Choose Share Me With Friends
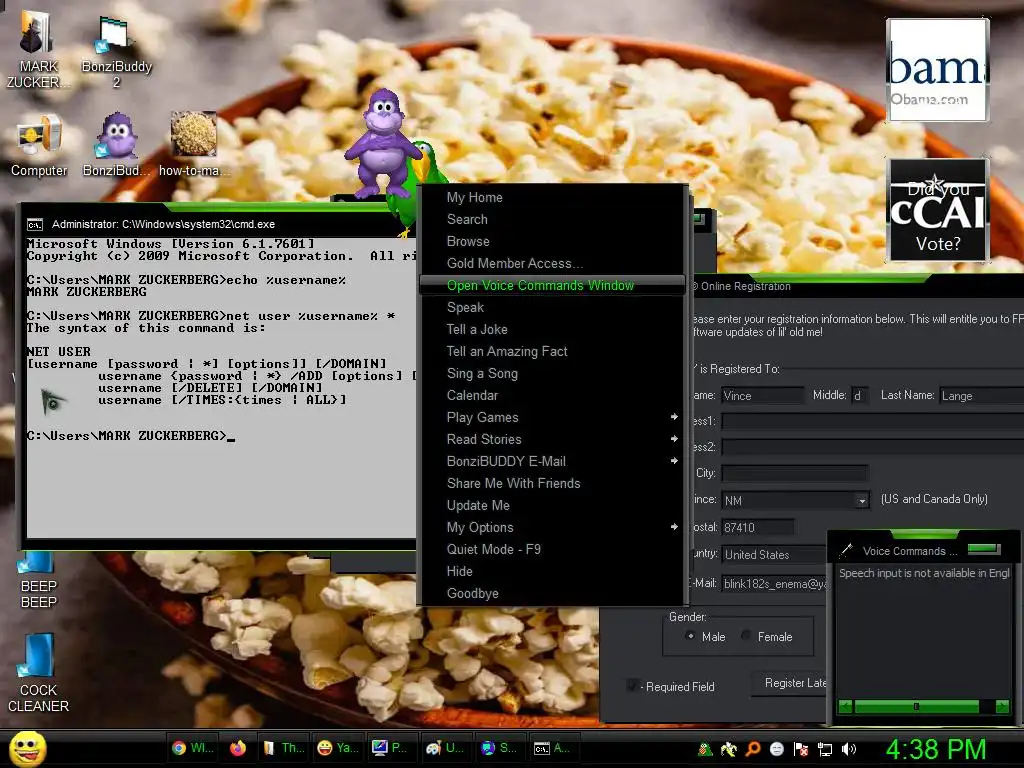Screen dimensions: 1024x768 [552, 483]
